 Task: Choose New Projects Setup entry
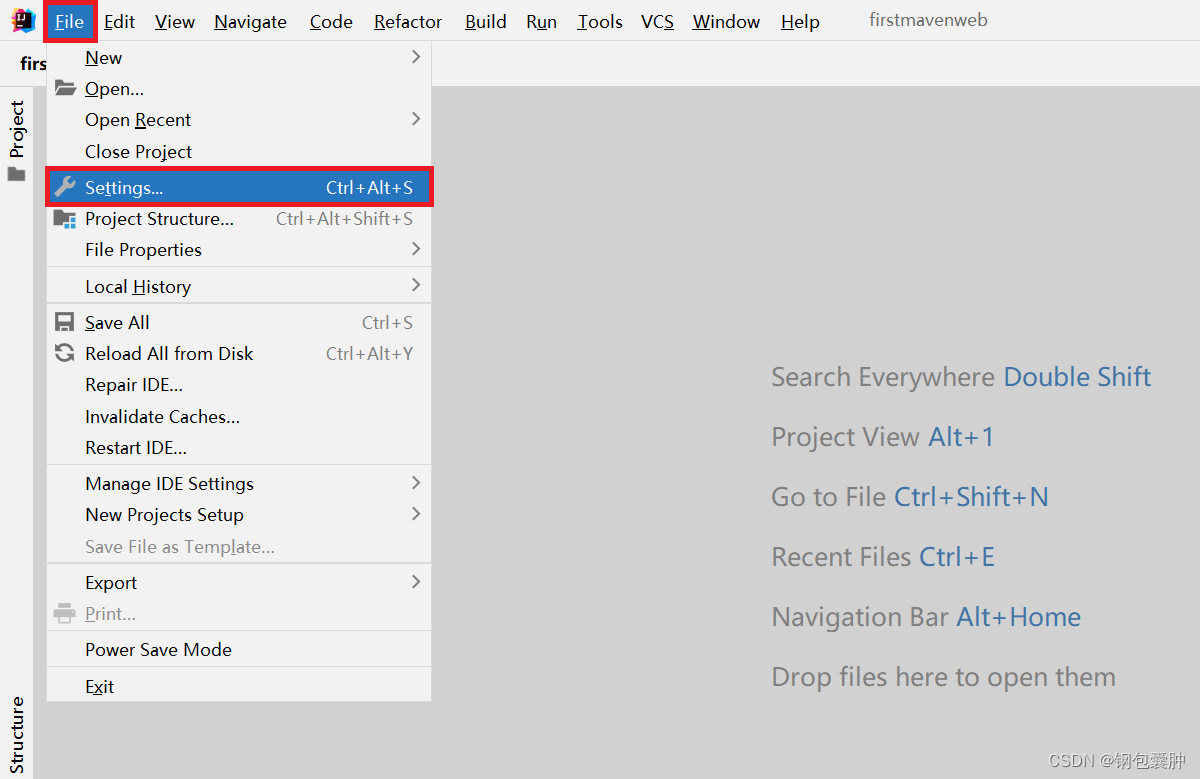point(239,515)
